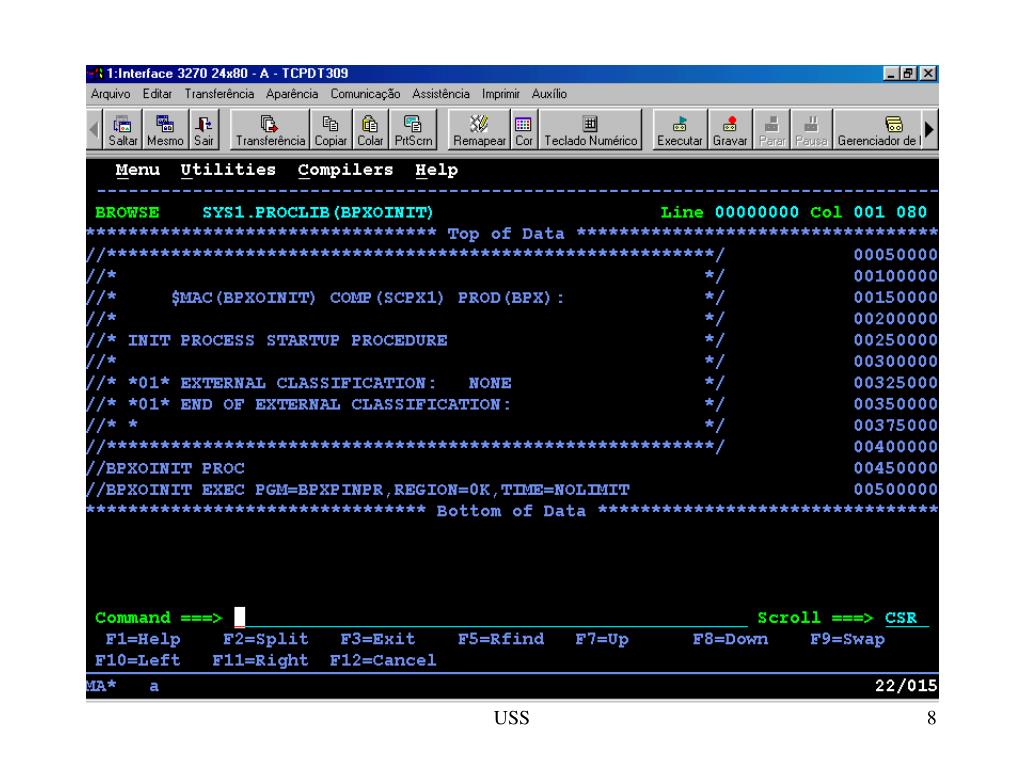Select Menu in the ISPF action bar
This screenshot has height=768, width=1024.
point(137,170)
